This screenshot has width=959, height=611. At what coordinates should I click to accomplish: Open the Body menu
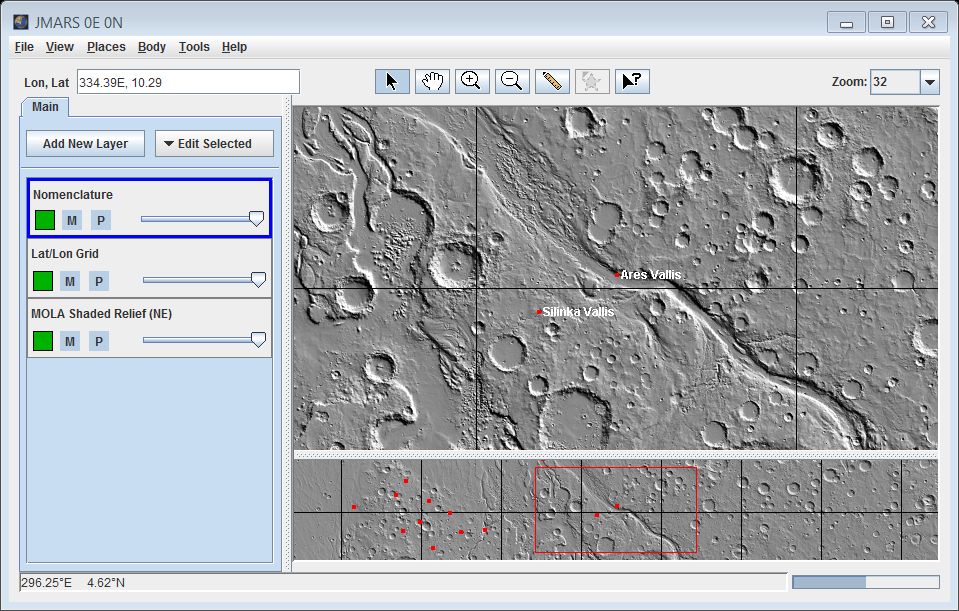[x=152, y=47]
